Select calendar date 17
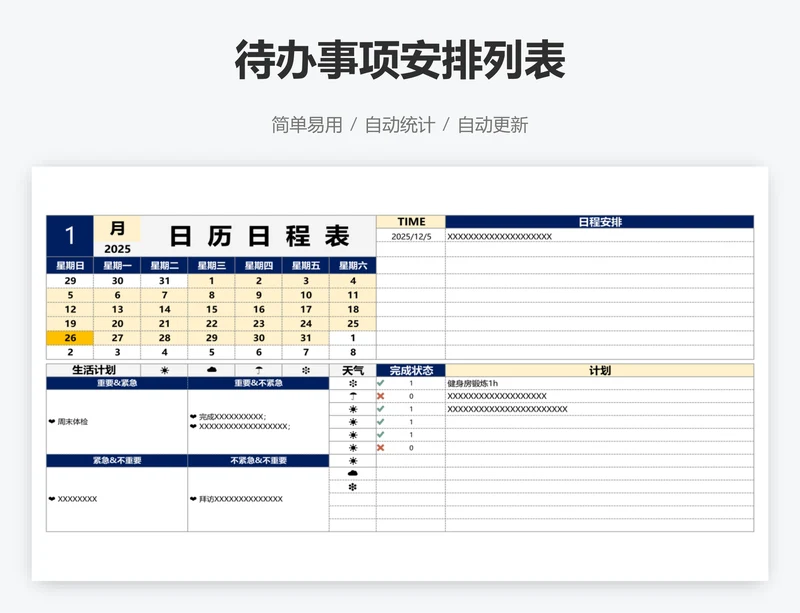Screen dimensions: 800x613 pos(306,309)
